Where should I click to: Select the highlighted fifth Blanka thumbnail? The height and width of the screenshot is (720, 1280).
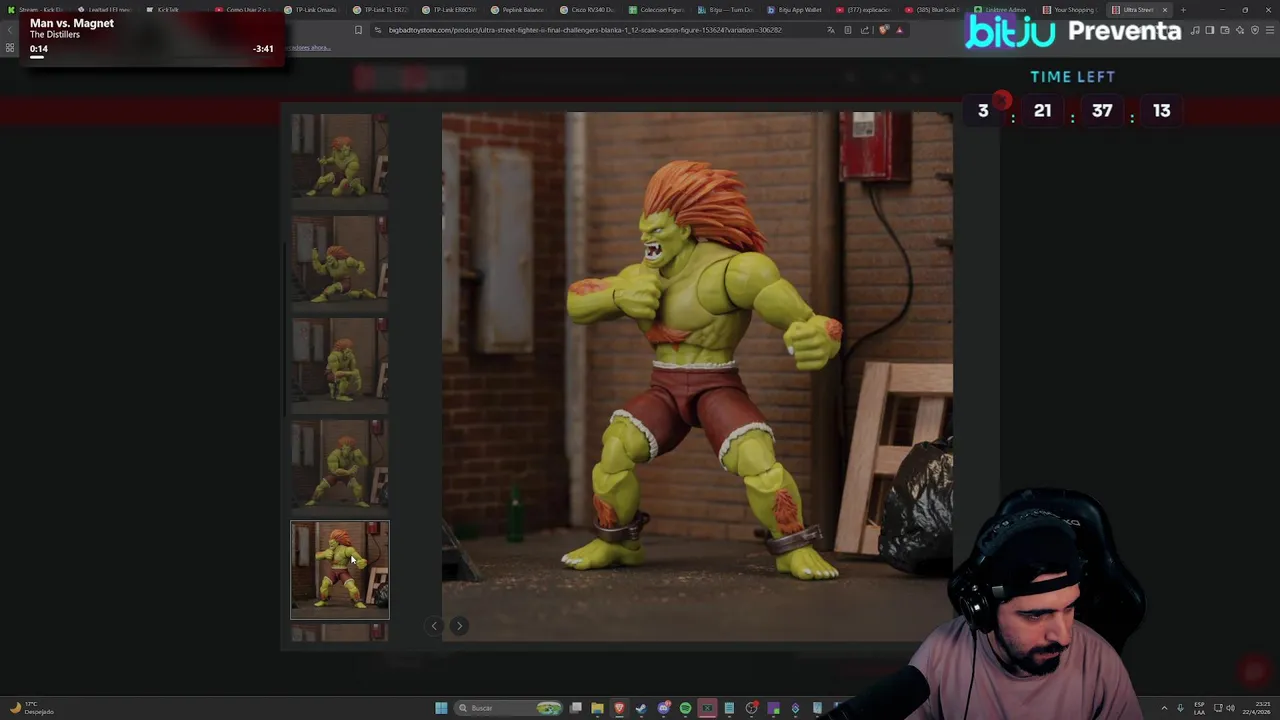point(340,569)
